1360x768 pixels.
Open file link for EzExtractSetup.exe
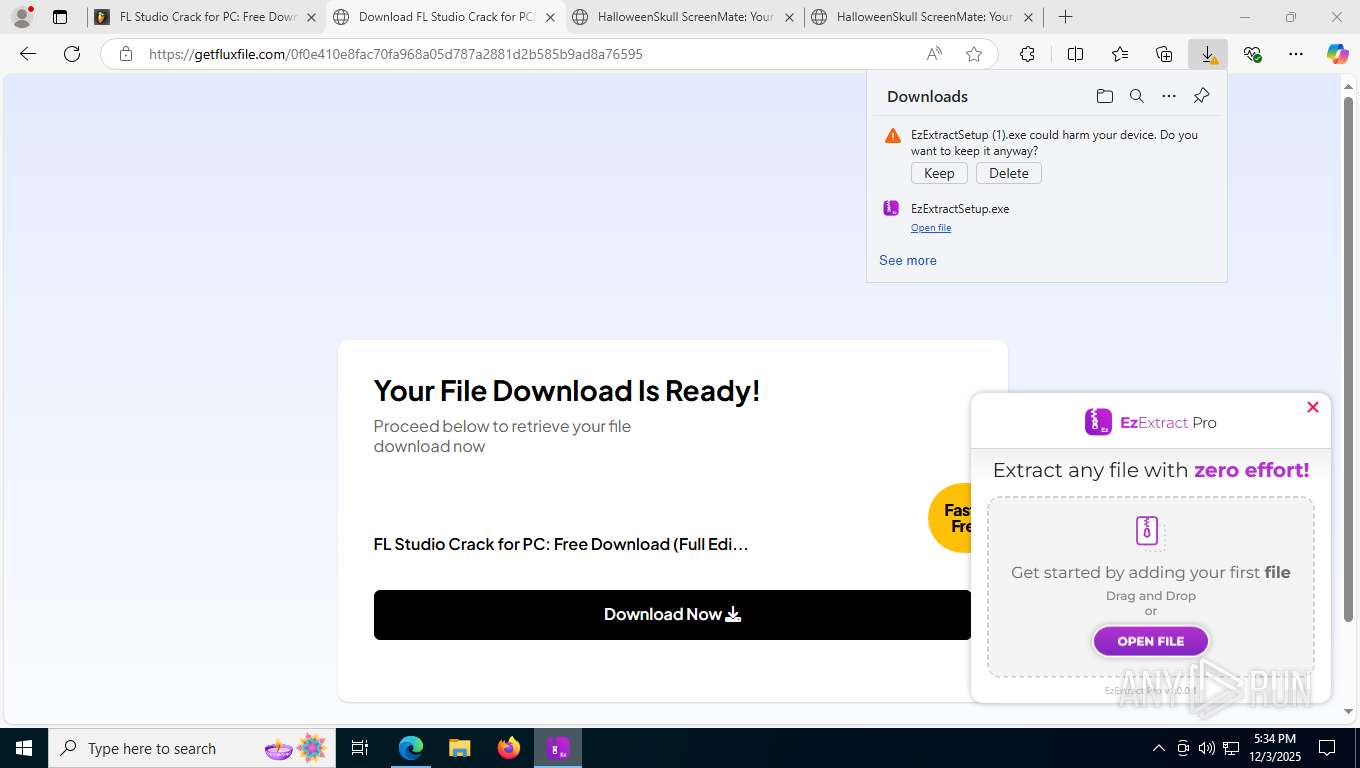[x=931, y=228]
